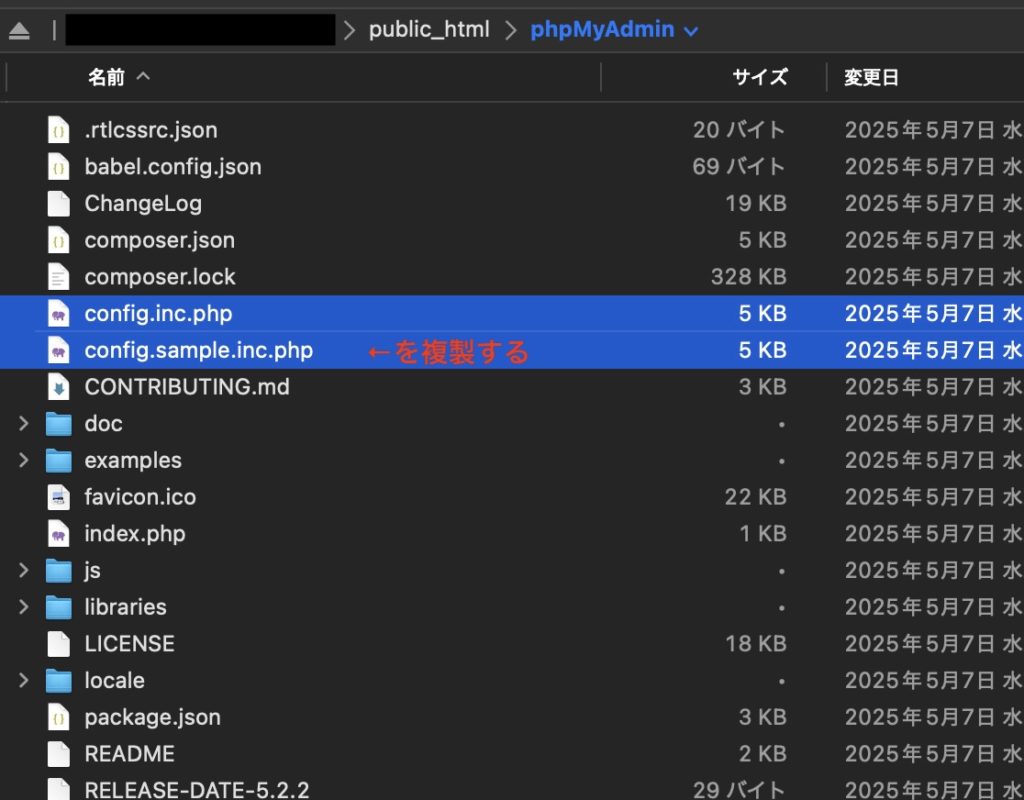Select the LICENSE file
Screen dimensions: 1024x800
pos(129,644)
